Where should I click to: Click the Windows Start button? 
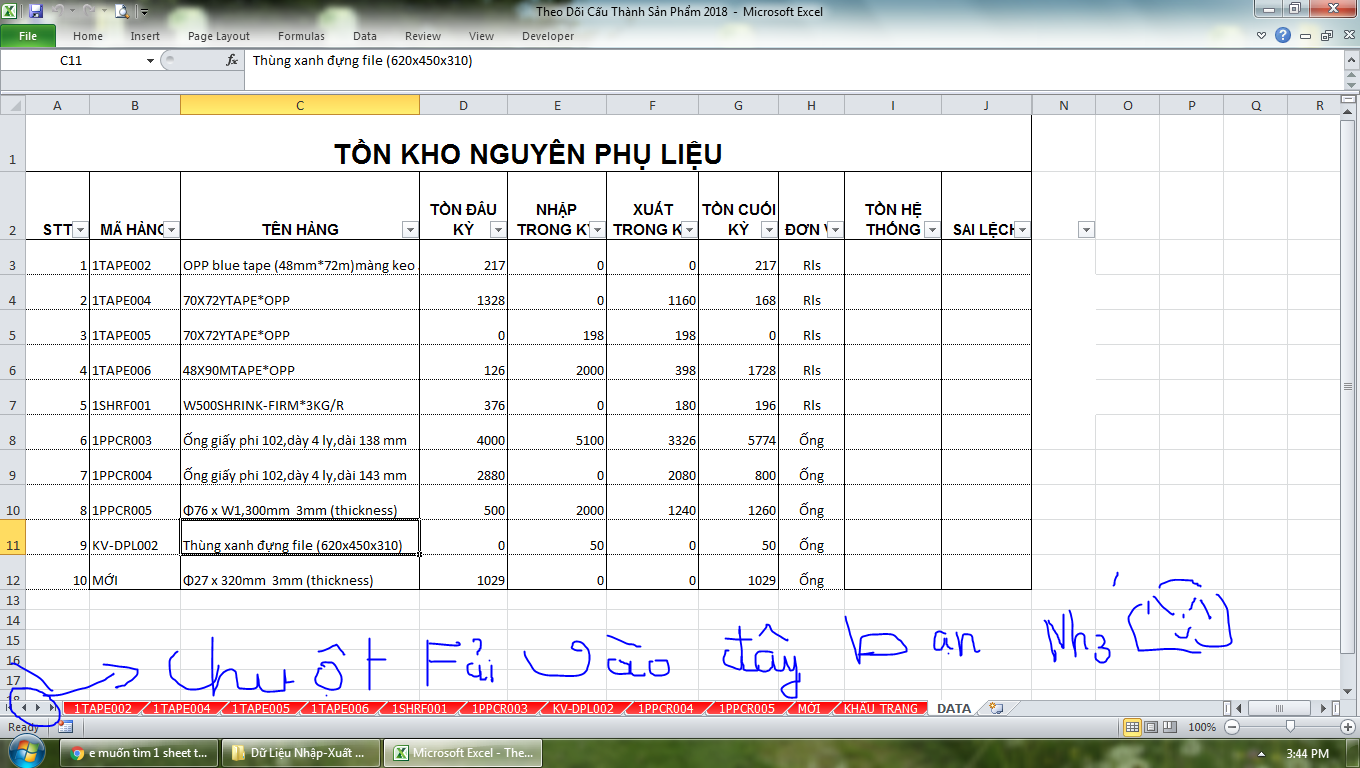coord(27,752)
